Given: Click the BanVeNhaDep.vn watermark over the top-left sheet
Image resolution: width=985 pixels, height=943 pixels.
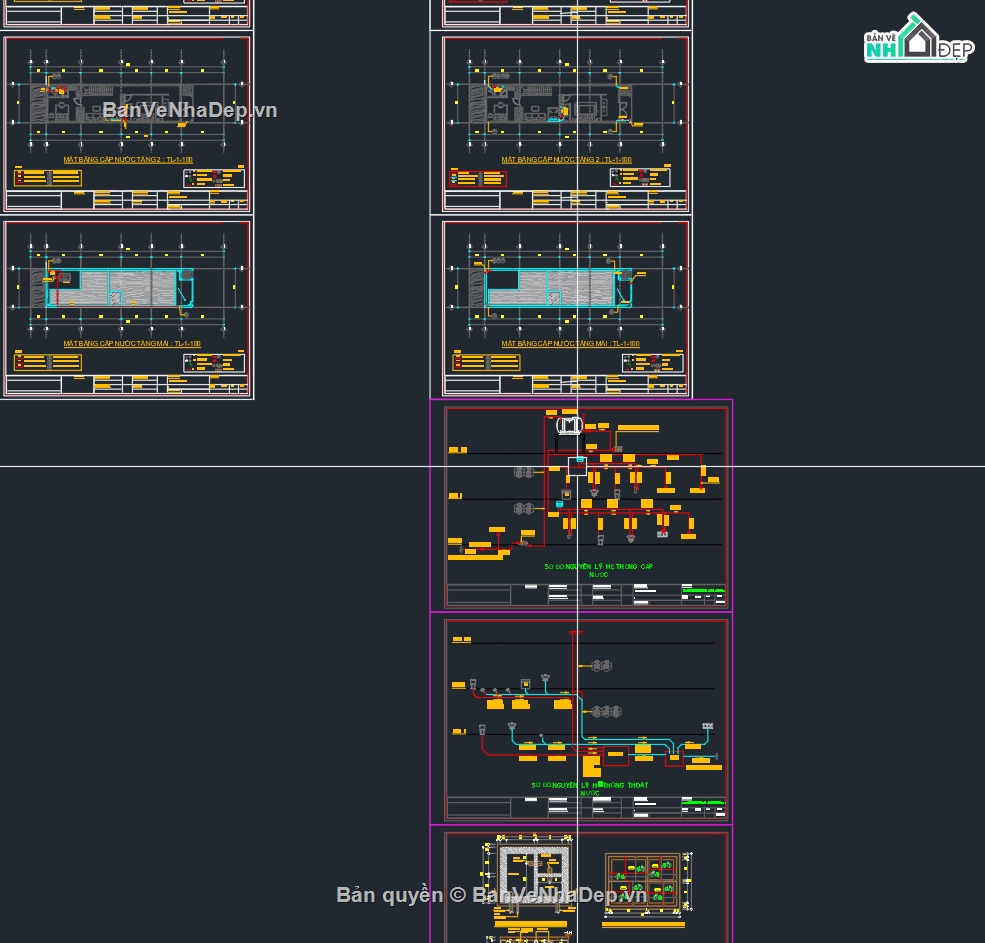Looking at the screenshot, I should click(x=189, y=110).
